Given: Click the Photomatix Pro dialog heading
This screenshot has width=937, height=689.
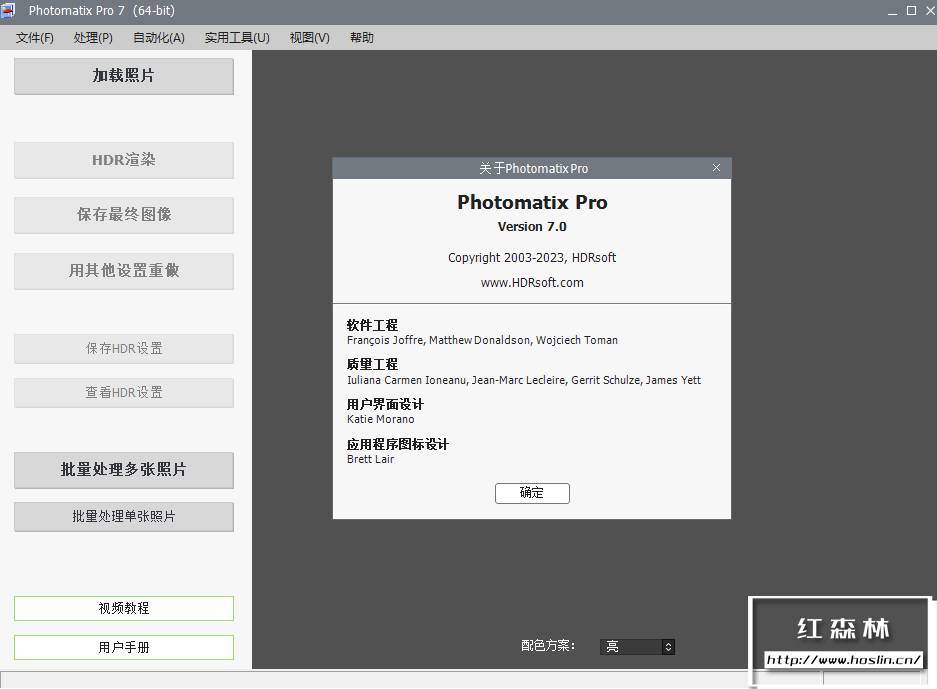Looking at the screenshot, I should (532, 203).
